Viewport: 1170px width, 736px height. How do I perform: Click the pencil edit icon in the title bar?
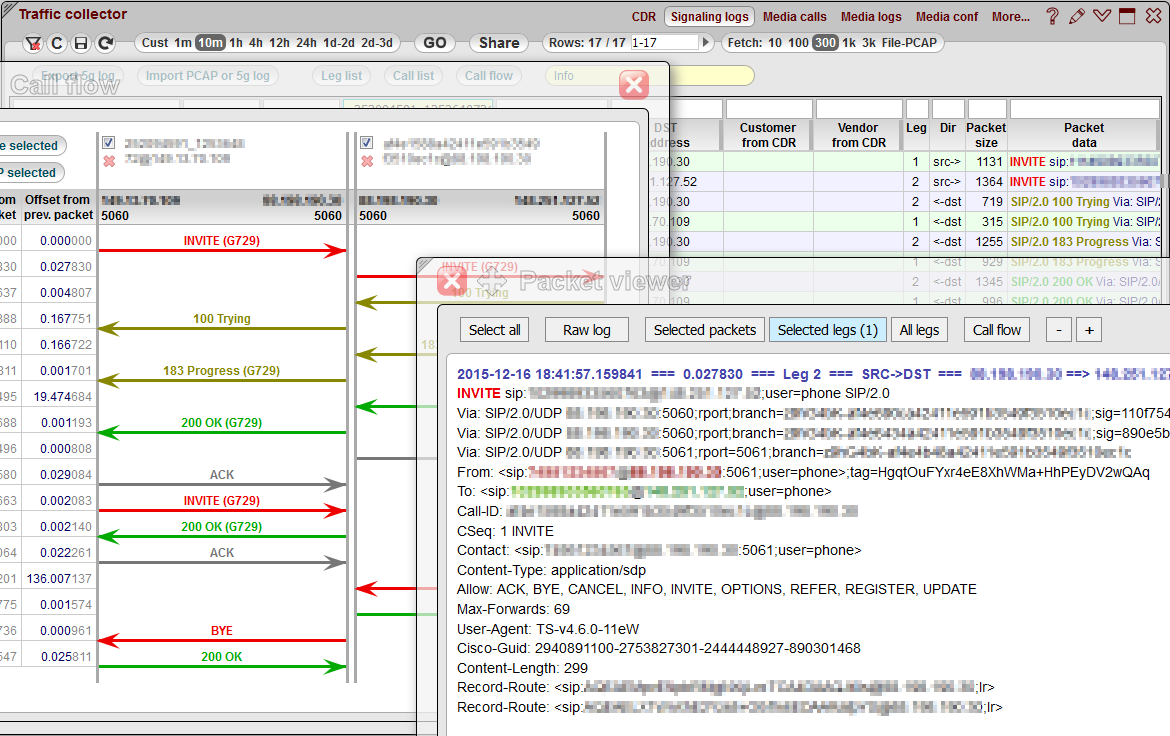[x=1076, y=15]
